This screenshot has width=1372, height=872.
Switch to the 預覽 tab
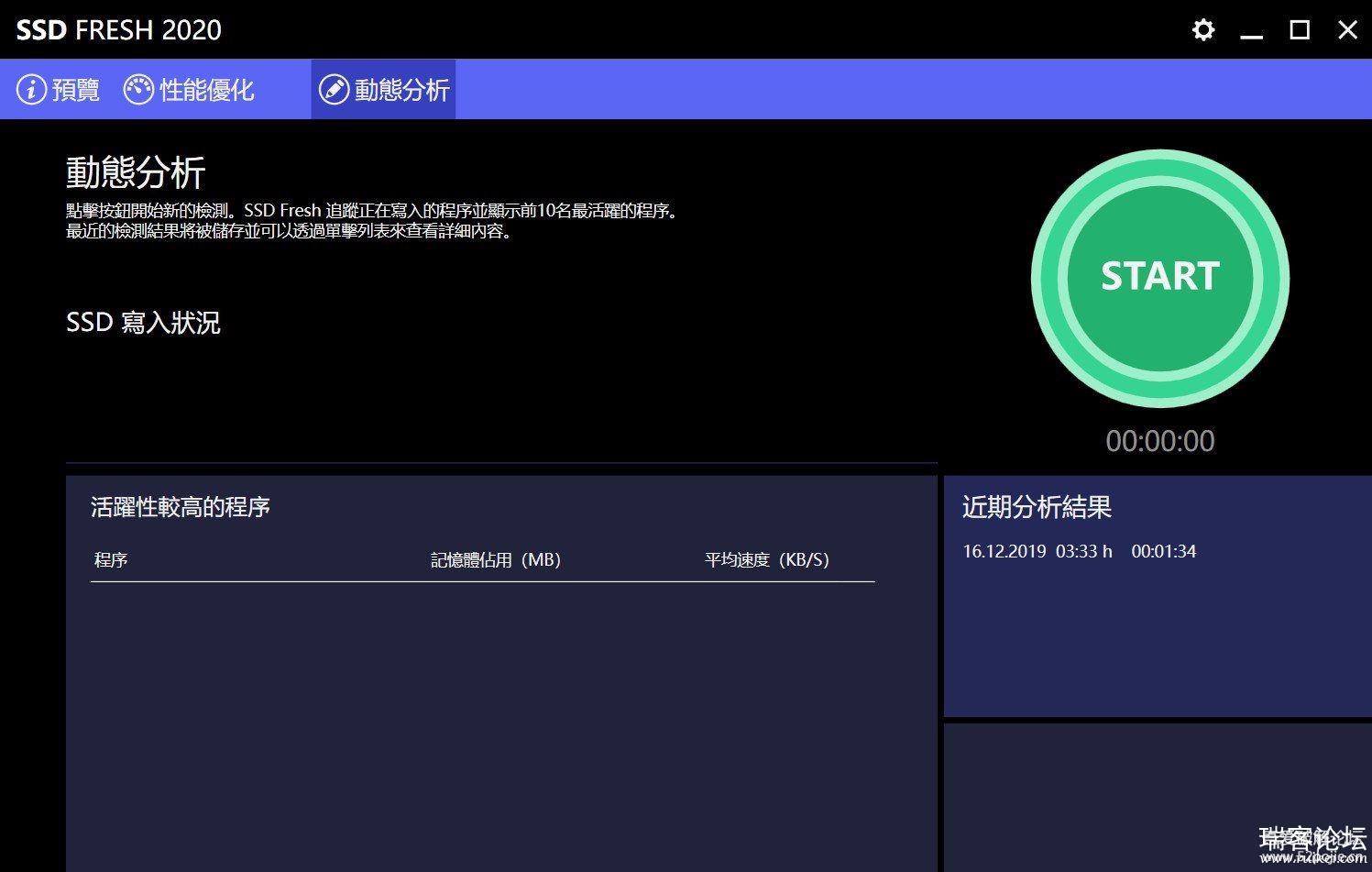pos(75,90)
